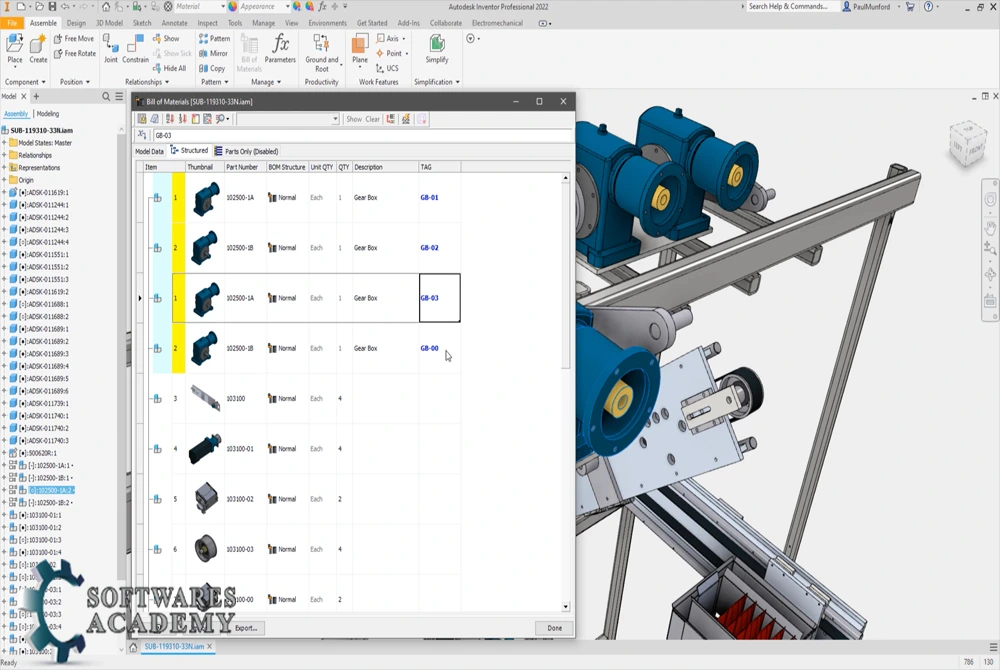Click the home icon beside document tab

click(x=133, y=647)
